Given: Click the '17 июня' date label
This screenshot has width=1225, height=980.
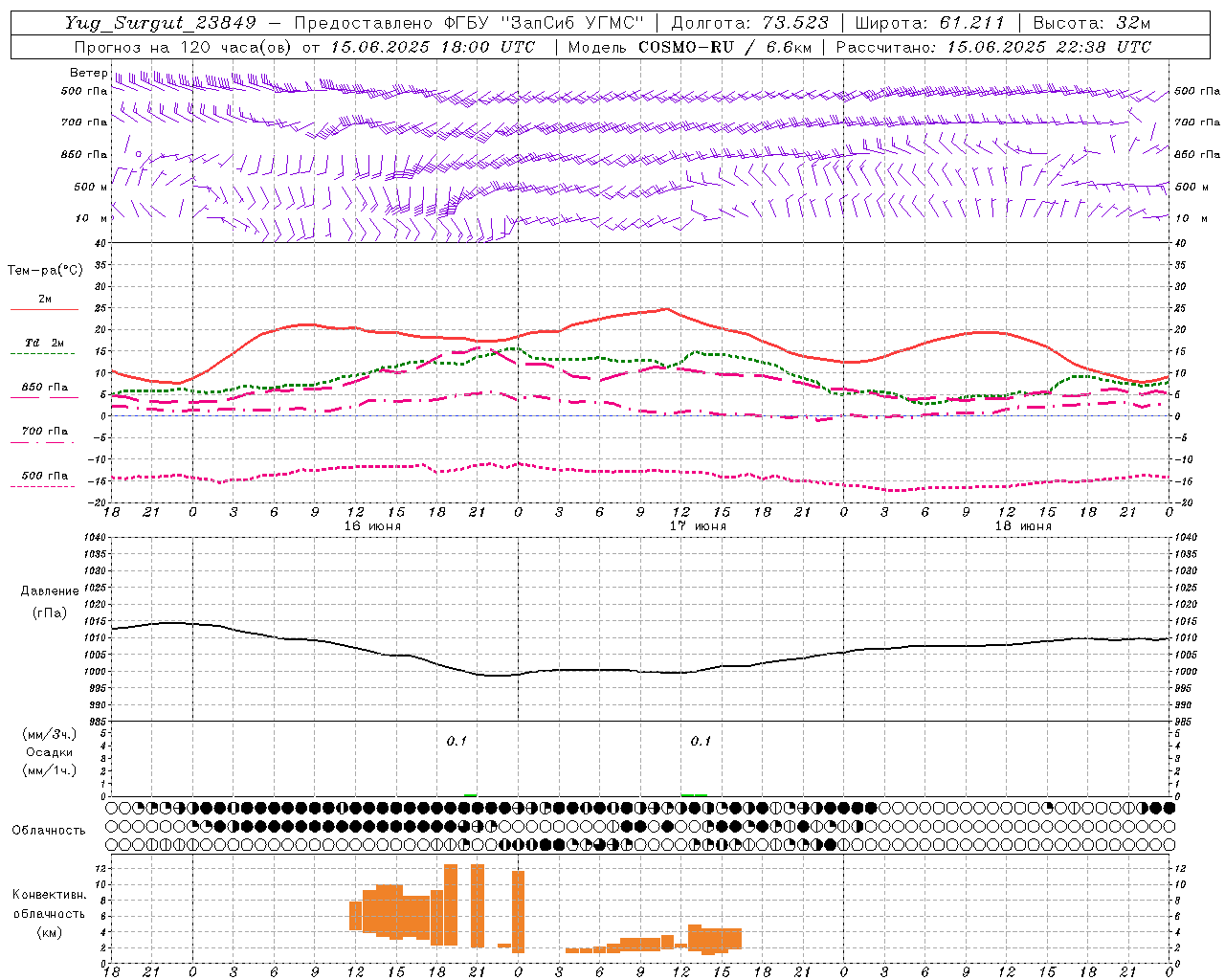Looking at the screenshot, I should 698,526.
